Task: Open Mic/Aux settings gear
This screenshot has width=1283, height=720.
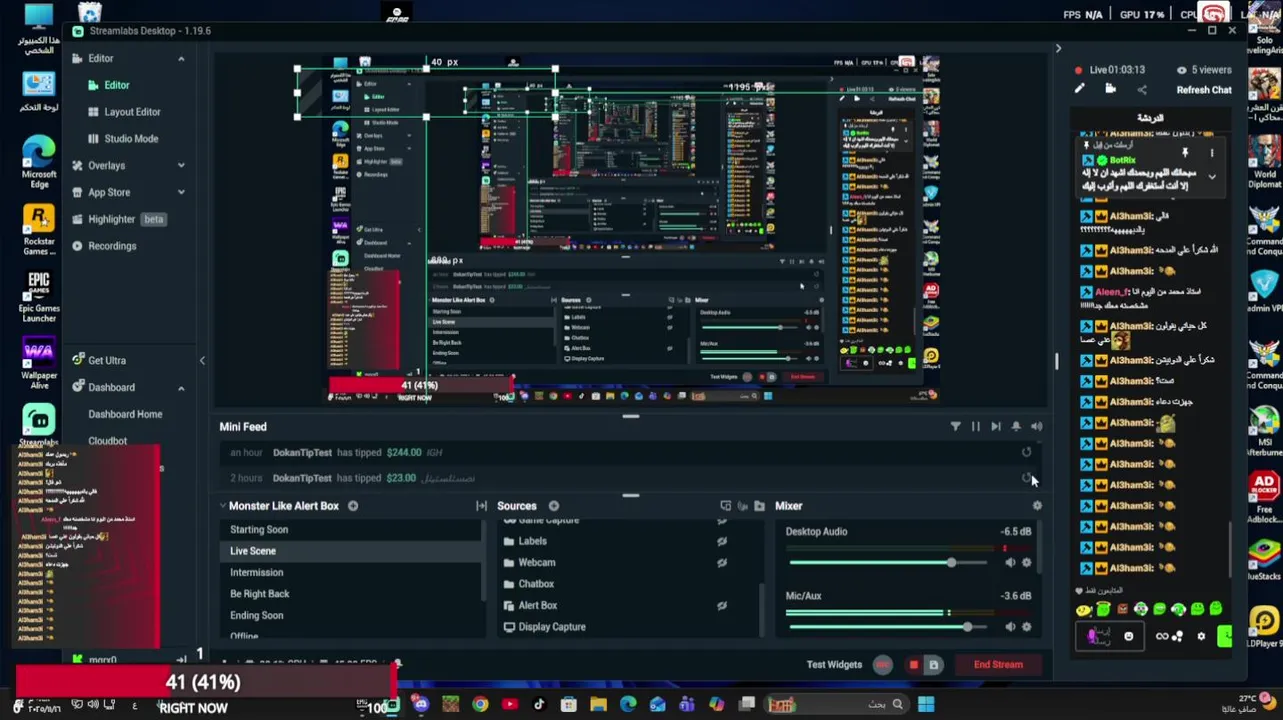Action: coord(1026,627)
